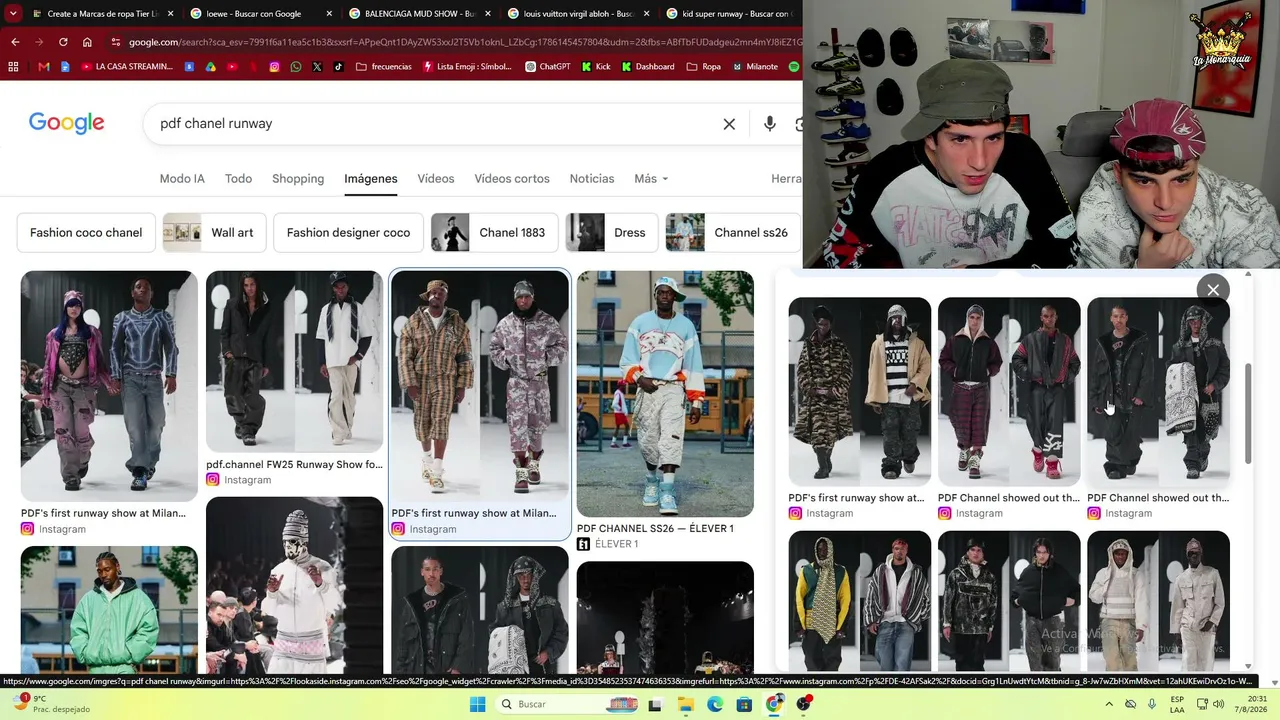Apply the Channel ss26 filter chip
The image size is (1280, 720).
733,232
